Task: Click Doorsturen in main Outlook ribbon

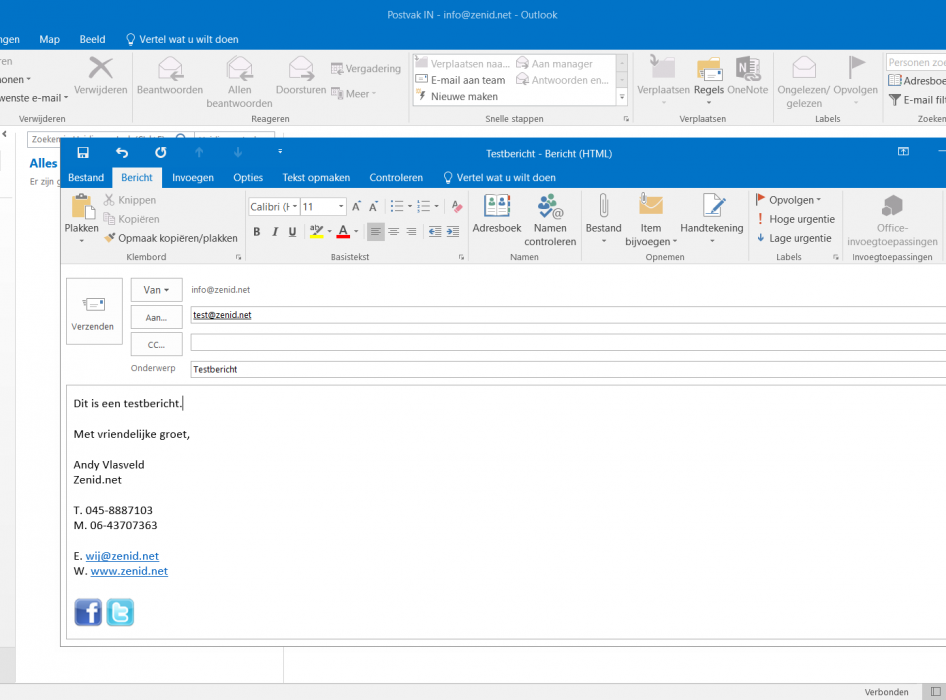Action: click(x=301, y=76)
